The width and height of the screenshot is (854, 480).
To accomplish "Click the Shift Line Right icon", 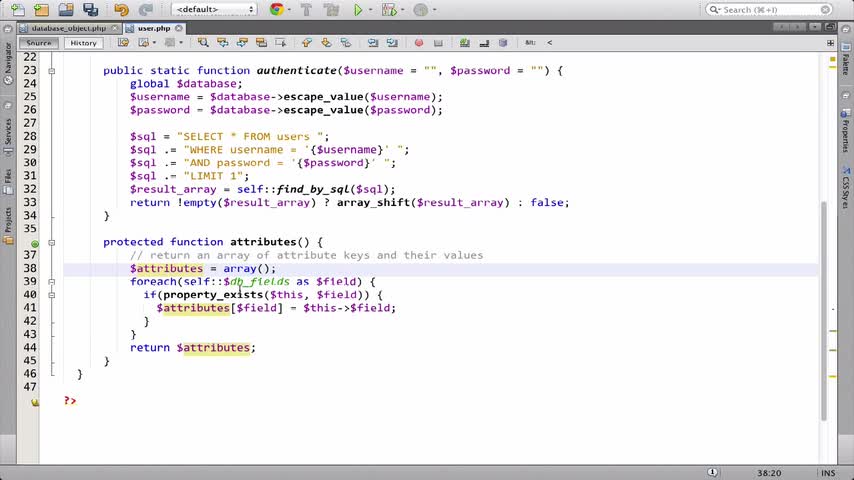I will (392, 42).
